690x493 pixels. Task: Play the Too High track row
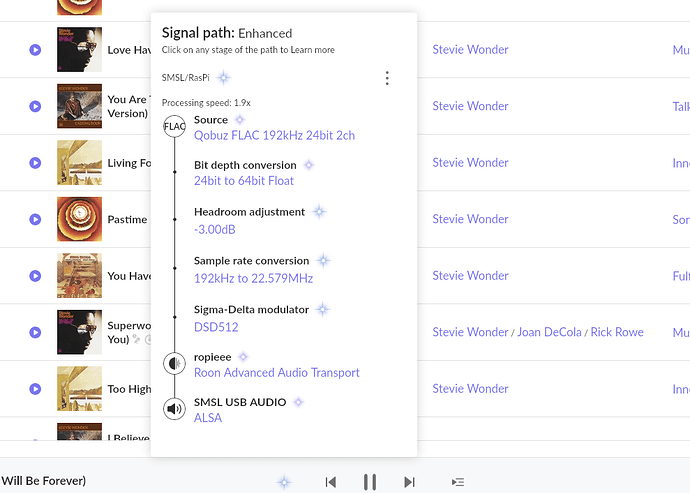tap(35, 389)
